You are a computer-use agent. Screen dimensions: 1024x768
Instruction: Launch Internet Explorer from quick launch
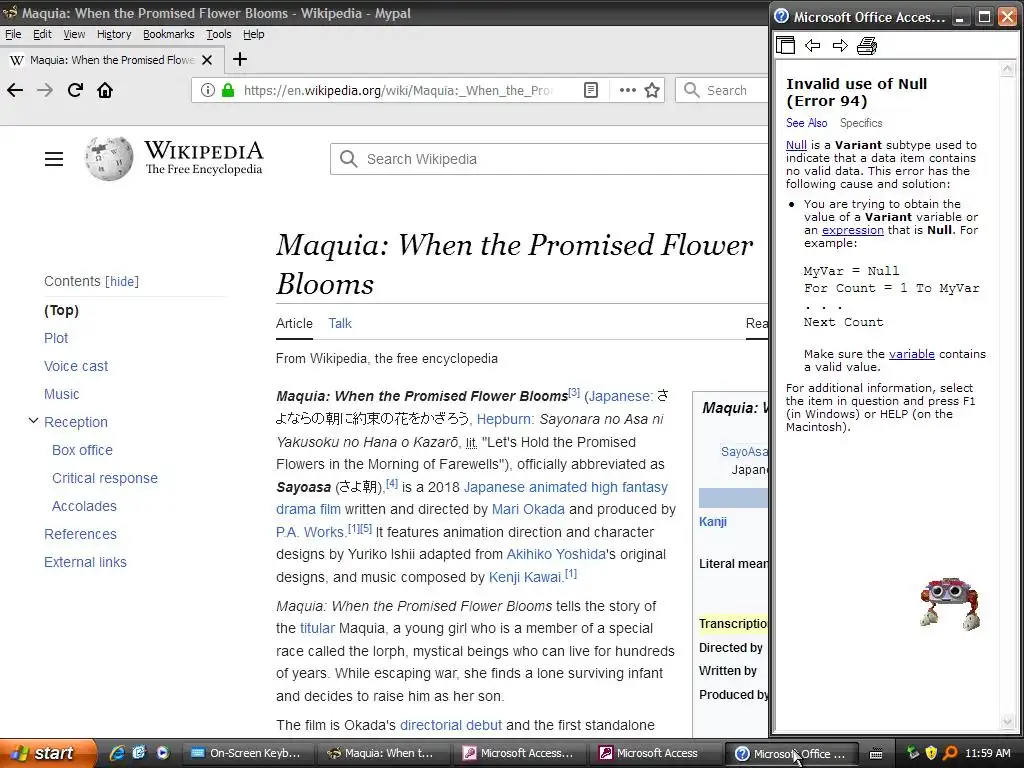point(118,753)
